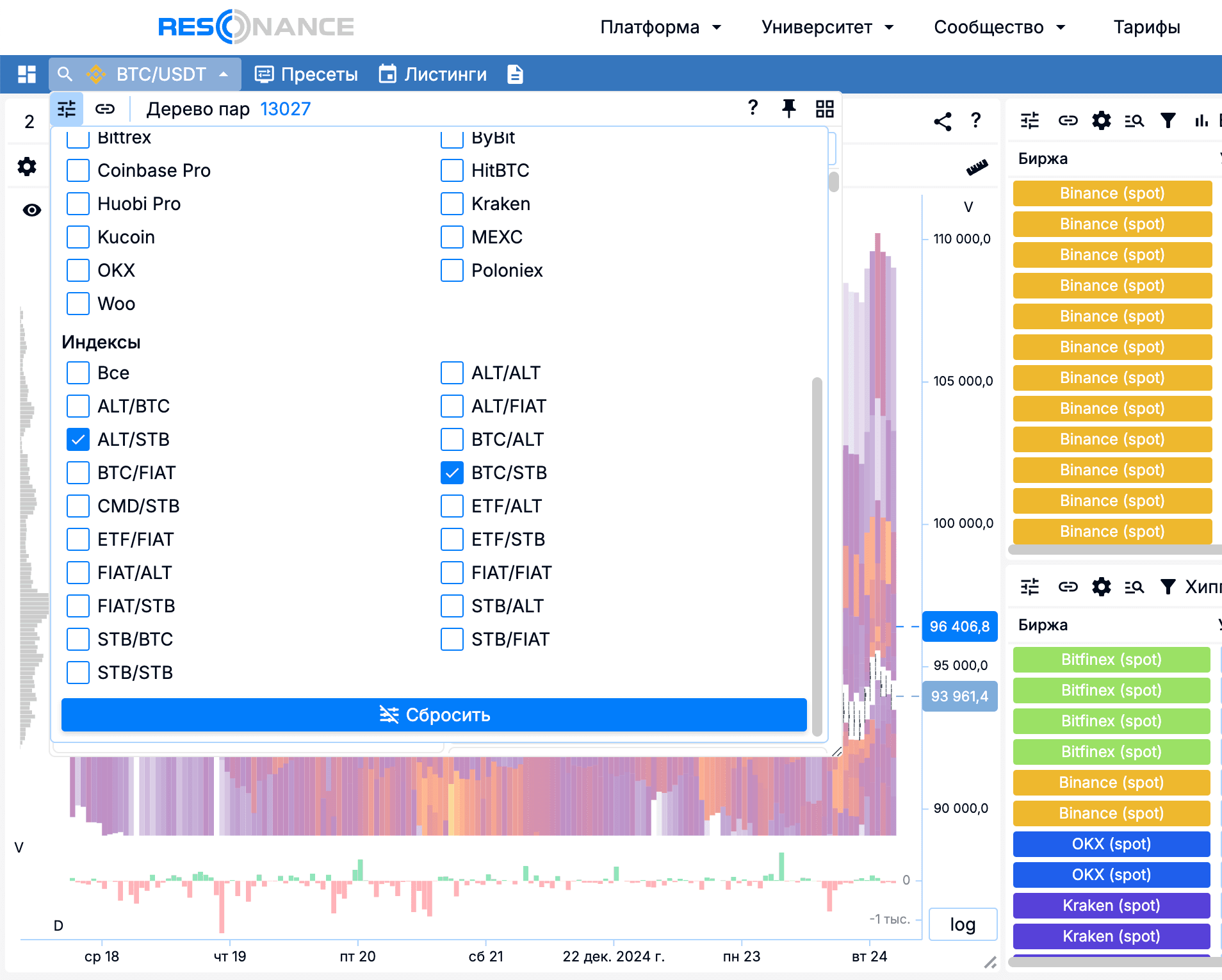Click the top right table horizontal scrollbar
Image resolution: width=1222 pixels, height=980 pixels.
(x=1115, y=550)
